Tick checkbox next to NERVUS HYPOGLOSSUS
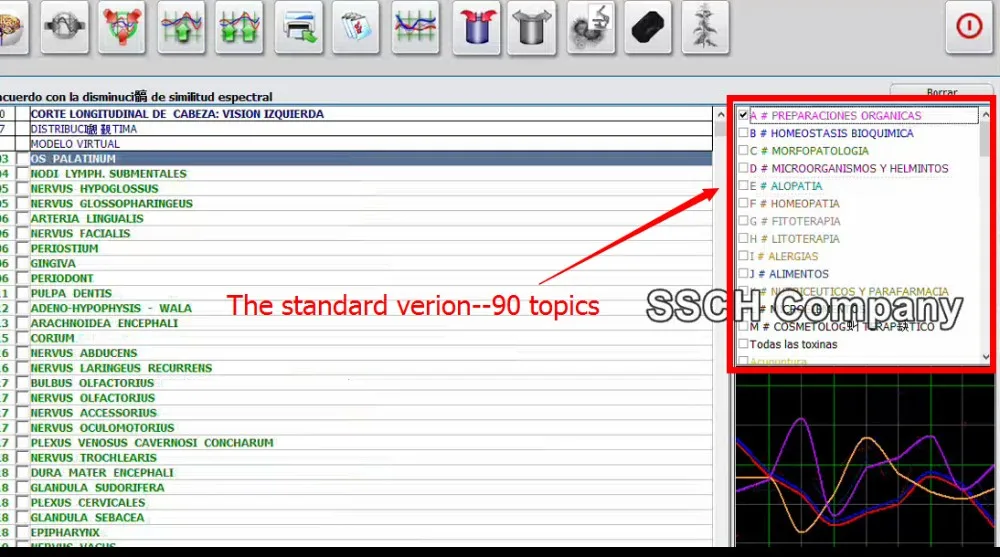Viewport: 1000px width, 557px height. tap(22, 189)
